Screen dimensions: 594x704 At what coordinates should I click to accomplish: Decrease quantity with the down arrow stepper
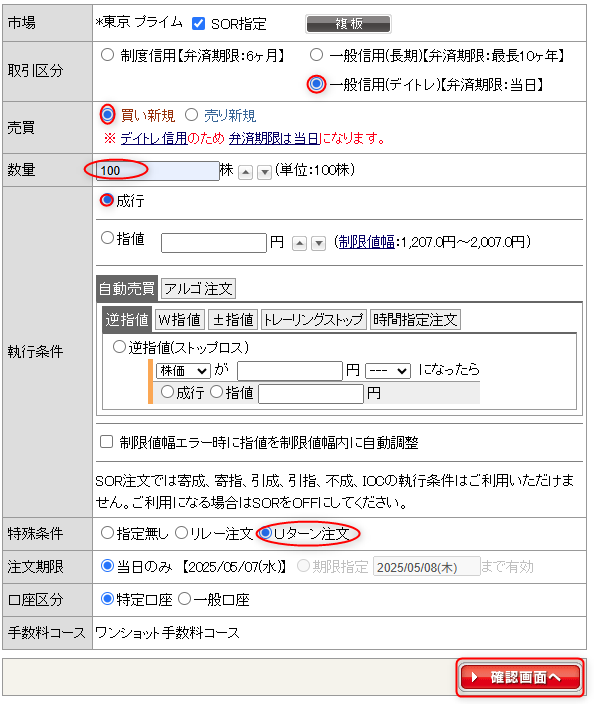[264, 172]
